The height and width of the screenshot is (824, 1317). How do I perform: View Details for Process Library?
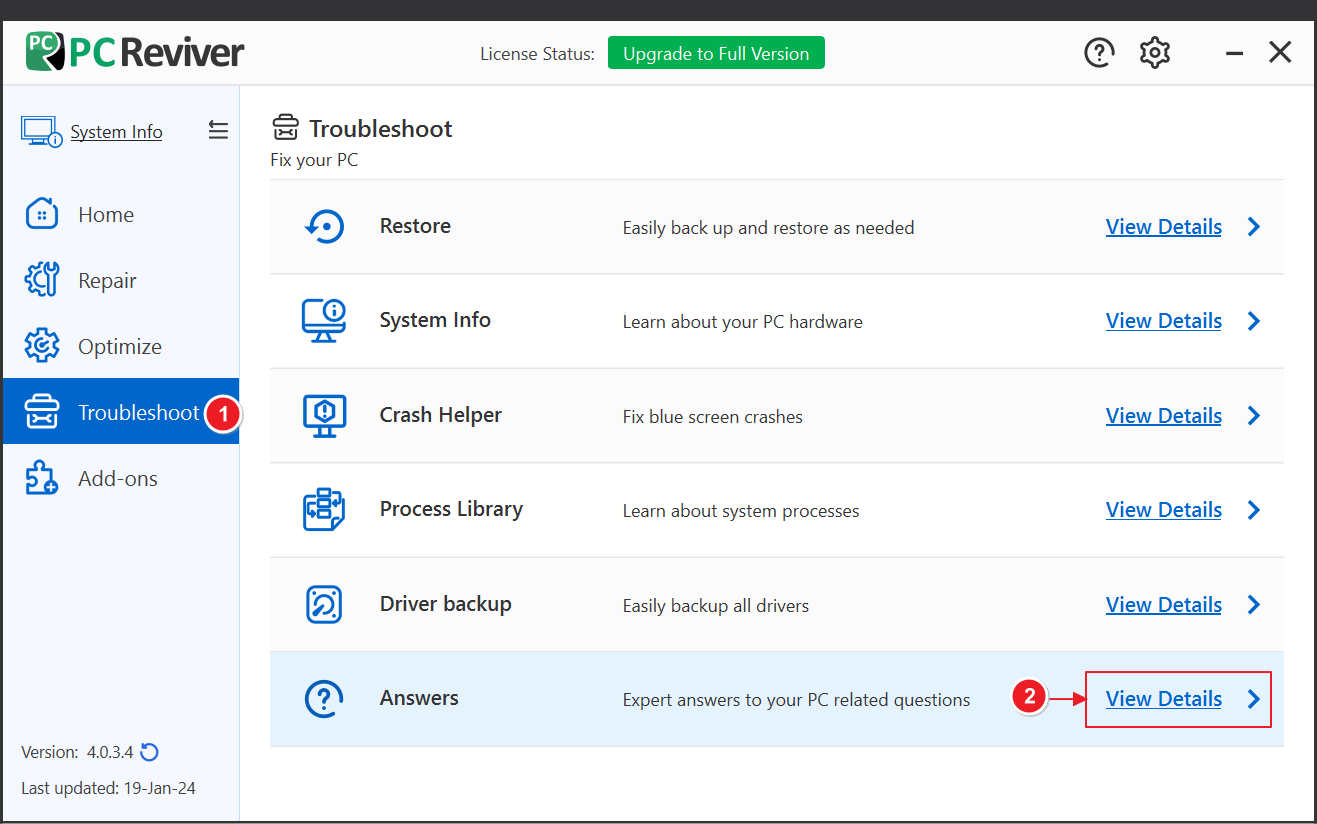coord(1164,510)
